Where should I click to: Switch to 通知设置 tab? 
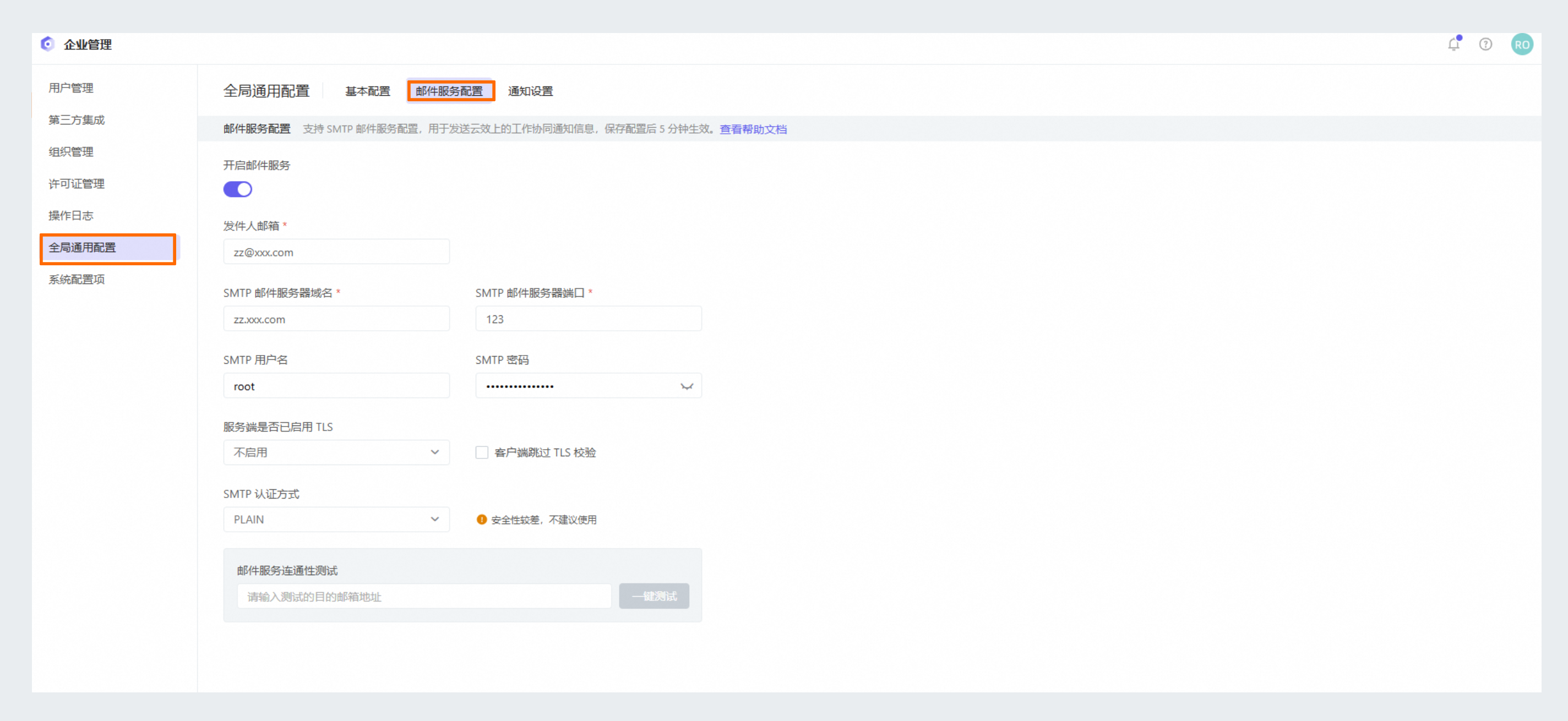click(530, 91)
